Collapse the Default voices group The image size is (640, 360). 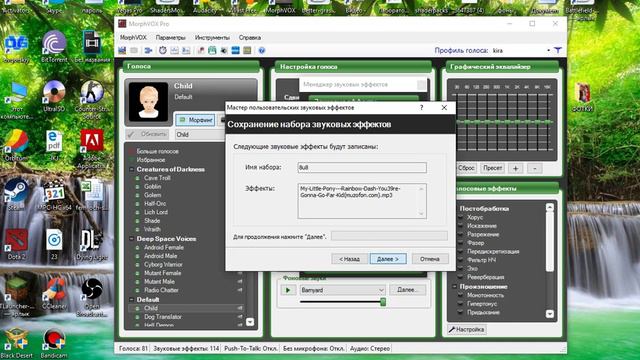132,299
